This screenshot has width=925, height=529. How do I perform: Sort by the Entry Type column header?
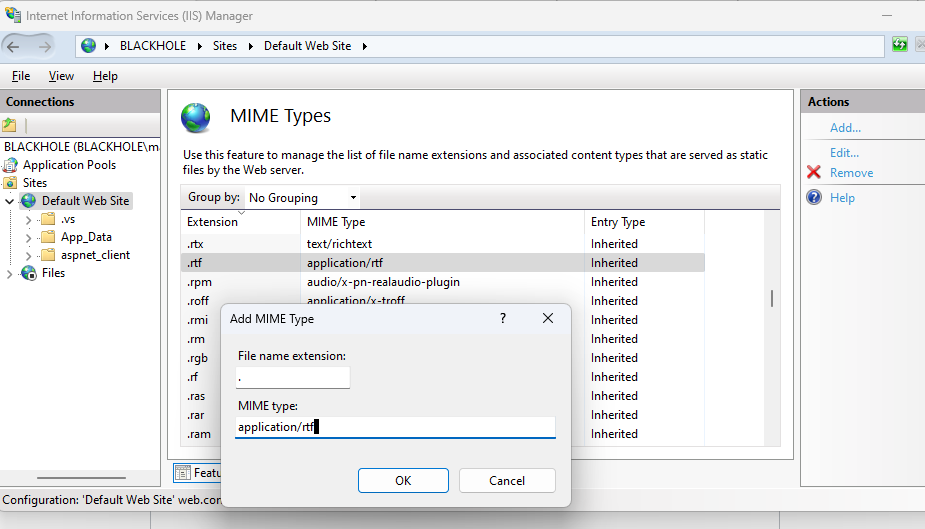pos(644,222)
